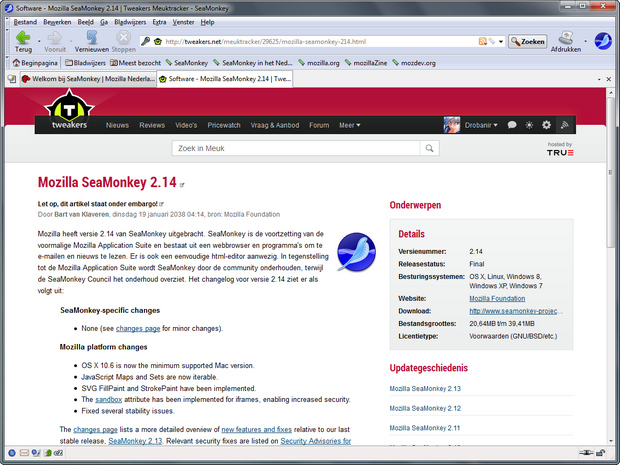
Task: Open the seamonkey-project download link
Action: [x=516, y=311]
